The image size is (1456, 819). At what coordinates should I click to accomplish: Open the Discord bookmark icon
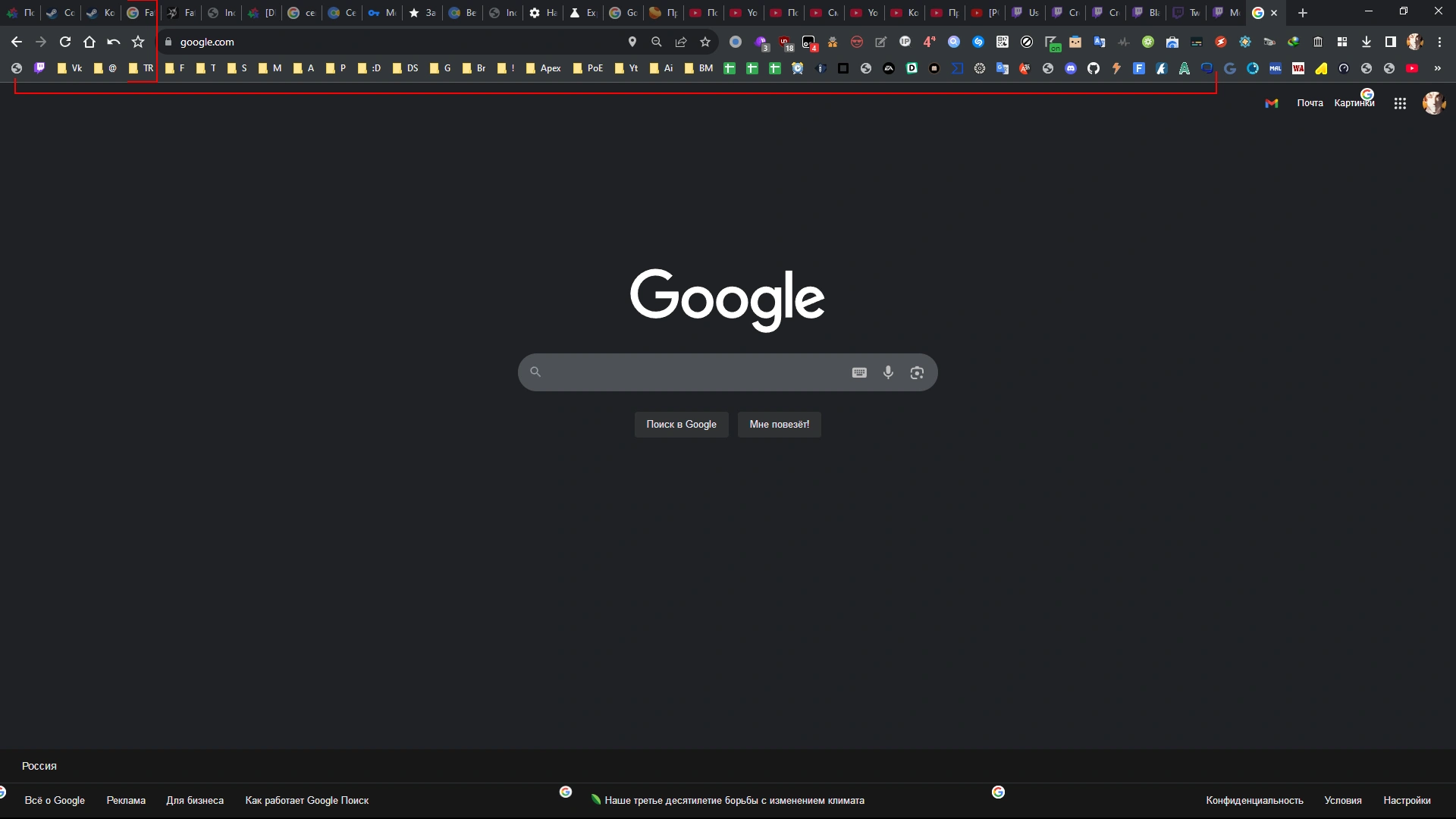pos(1071,68)
